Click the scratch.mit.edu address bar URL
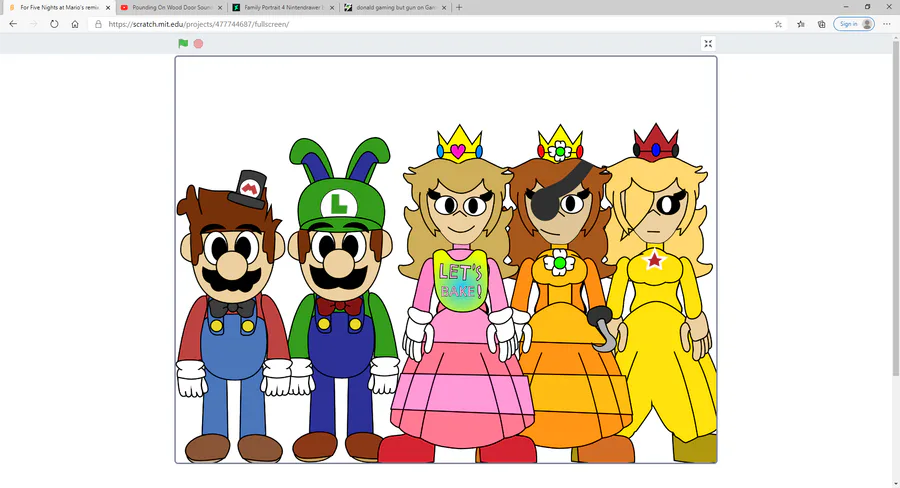Screen dimensions: 900x488 tap(199, 24)
